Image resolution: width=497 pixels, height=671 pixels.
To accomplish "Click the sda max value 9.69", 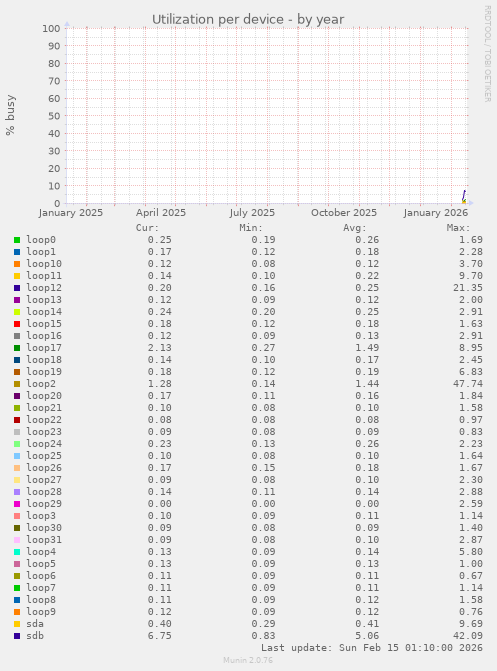I will click(x=471, y=624).
